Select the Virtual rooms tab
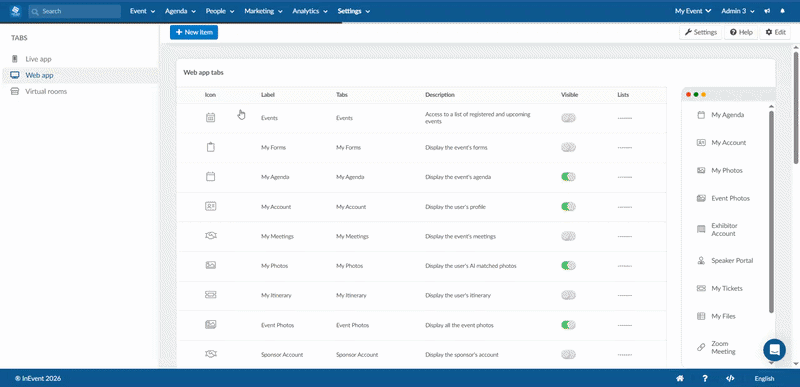 80,91
